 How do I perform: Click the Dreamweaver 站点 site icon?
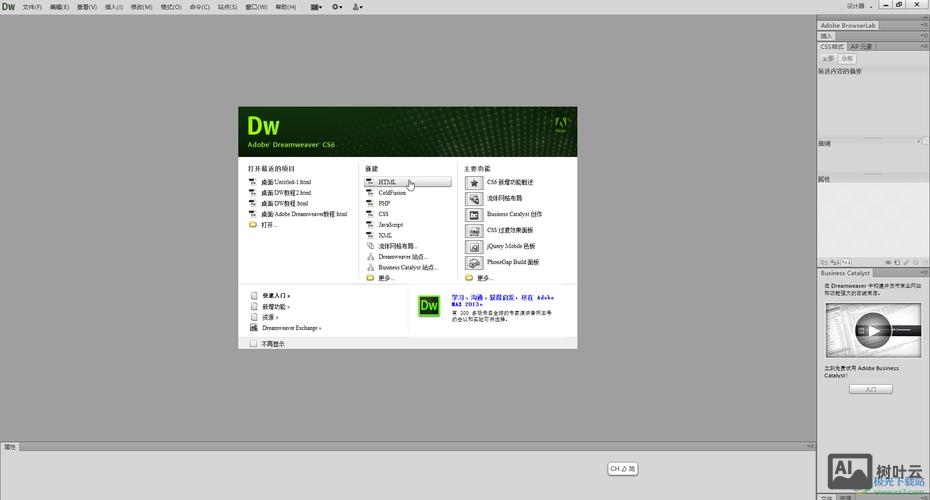pos(371,257)
